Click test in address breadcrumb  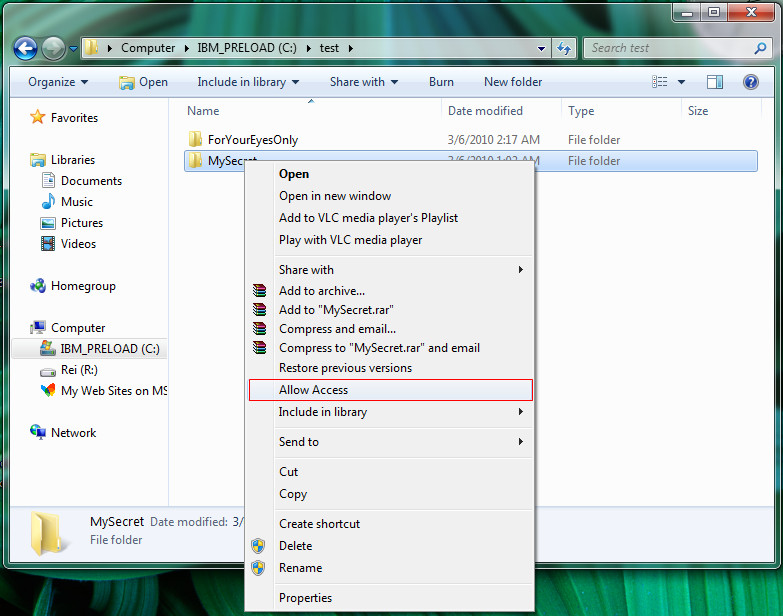click(329, 48)
